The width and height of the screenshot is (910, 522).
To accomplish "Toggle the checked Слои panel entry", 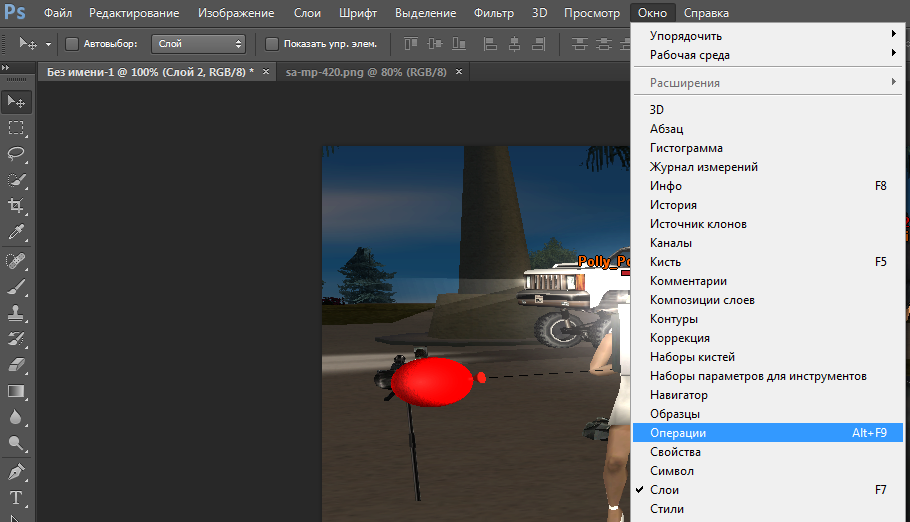I will pos(768,489).
